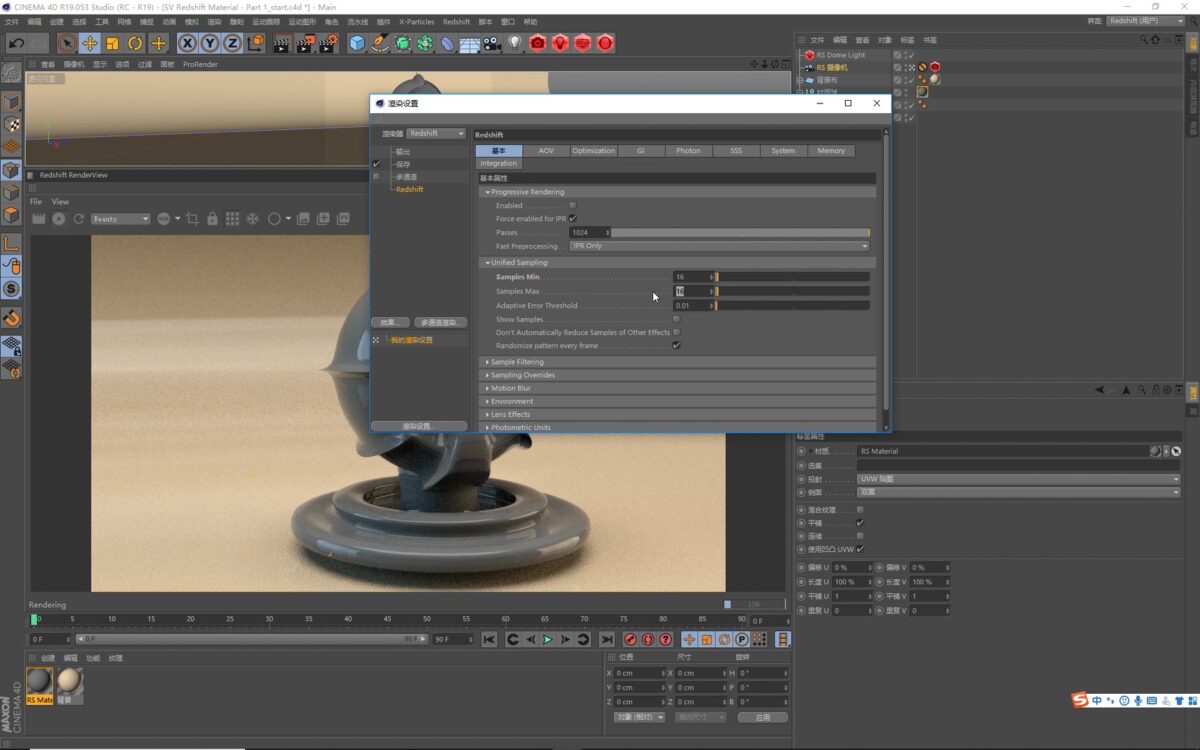The width and height of the screenshot is (1200, 750).
Task: Select the Integration tab
Action: [498, 163]
